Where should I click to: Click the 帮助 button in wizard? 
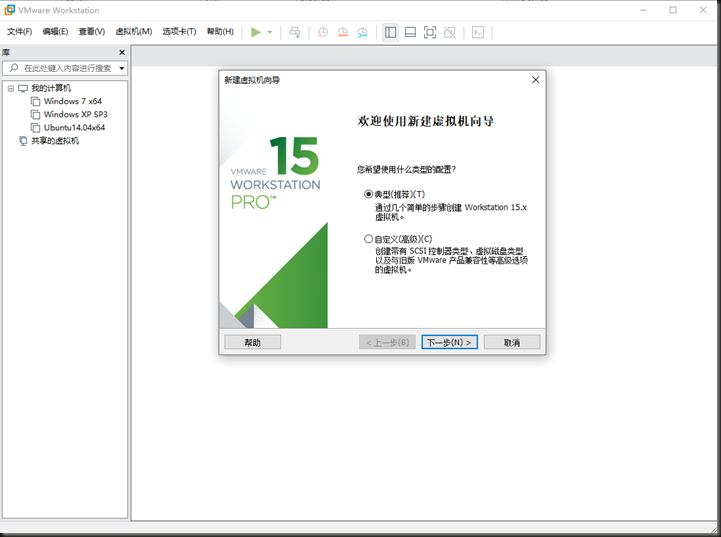tap(252, 342)
